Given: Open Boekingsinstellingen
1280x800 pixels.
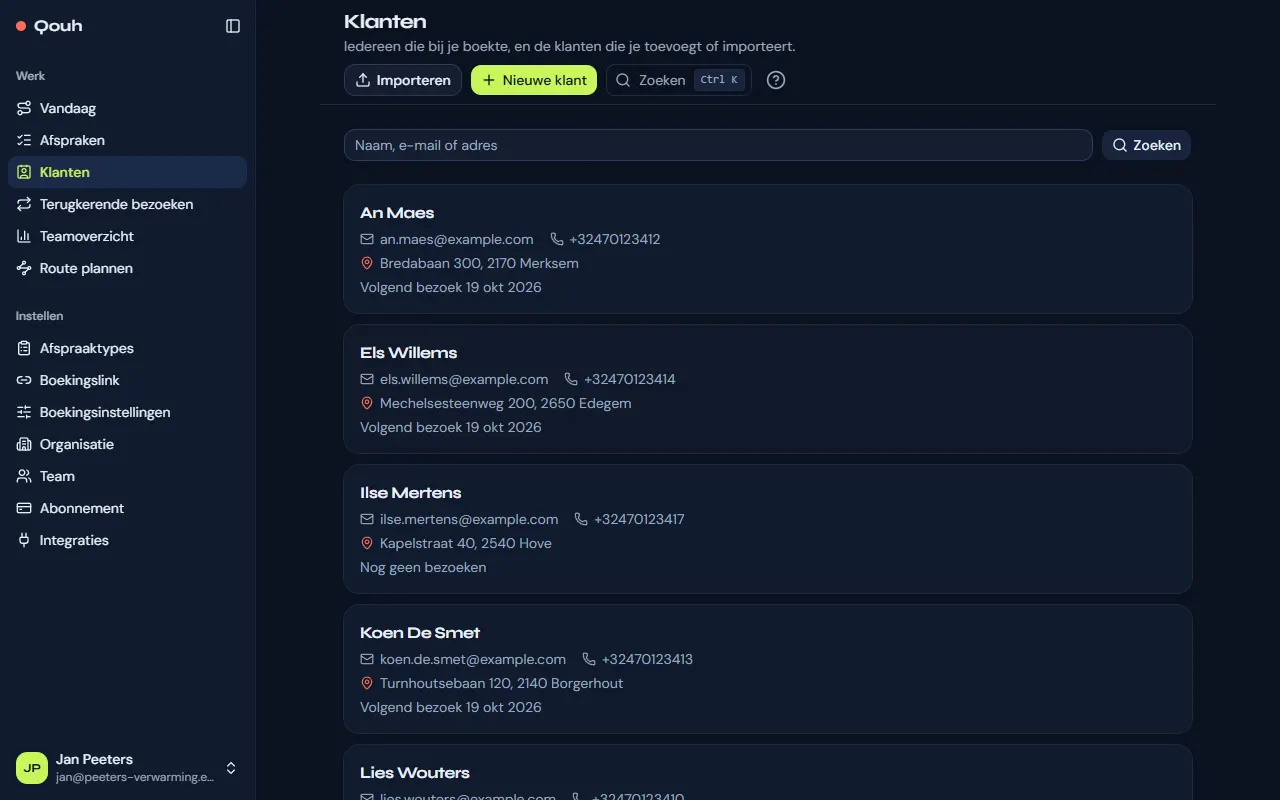Looking at the screenshot, I should pyautogui.click(x=127, y=412).
